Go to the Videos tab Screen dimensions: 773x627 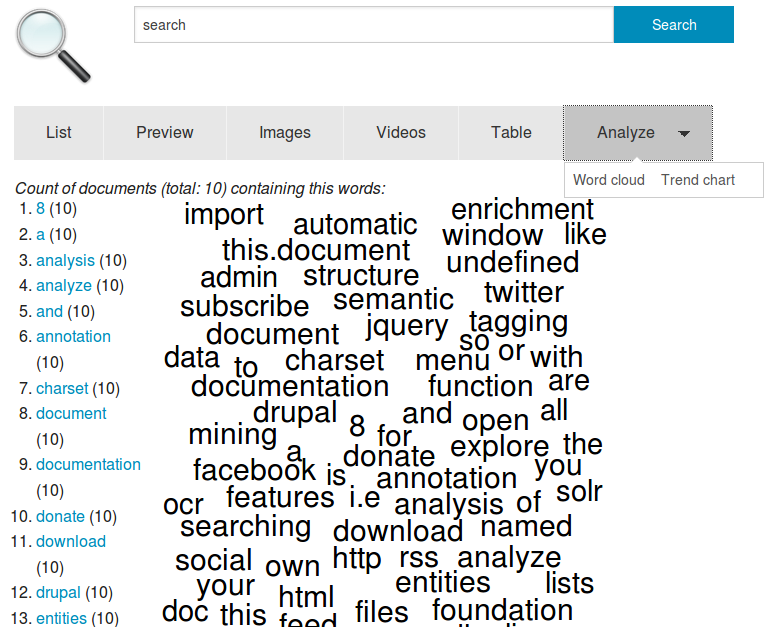click(x=401, y=133)
